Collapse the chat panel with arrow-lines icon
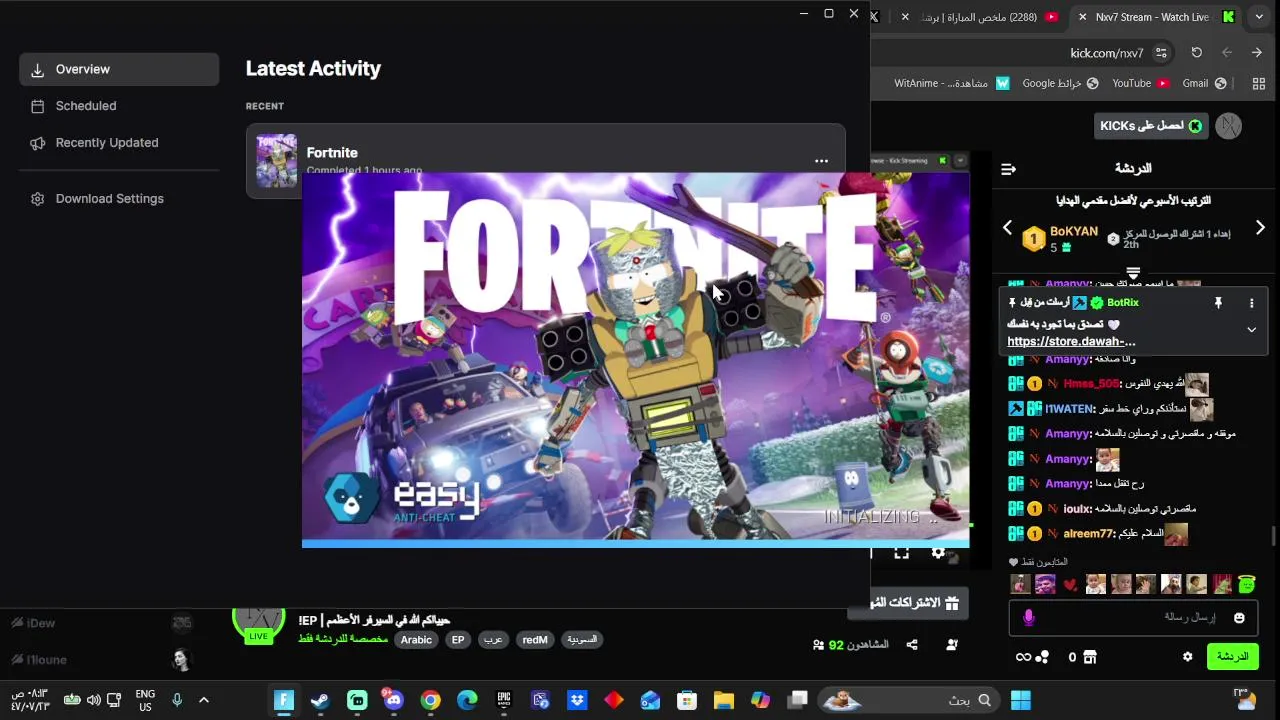Viewport: 1280px width, 720px height. 1008,169
